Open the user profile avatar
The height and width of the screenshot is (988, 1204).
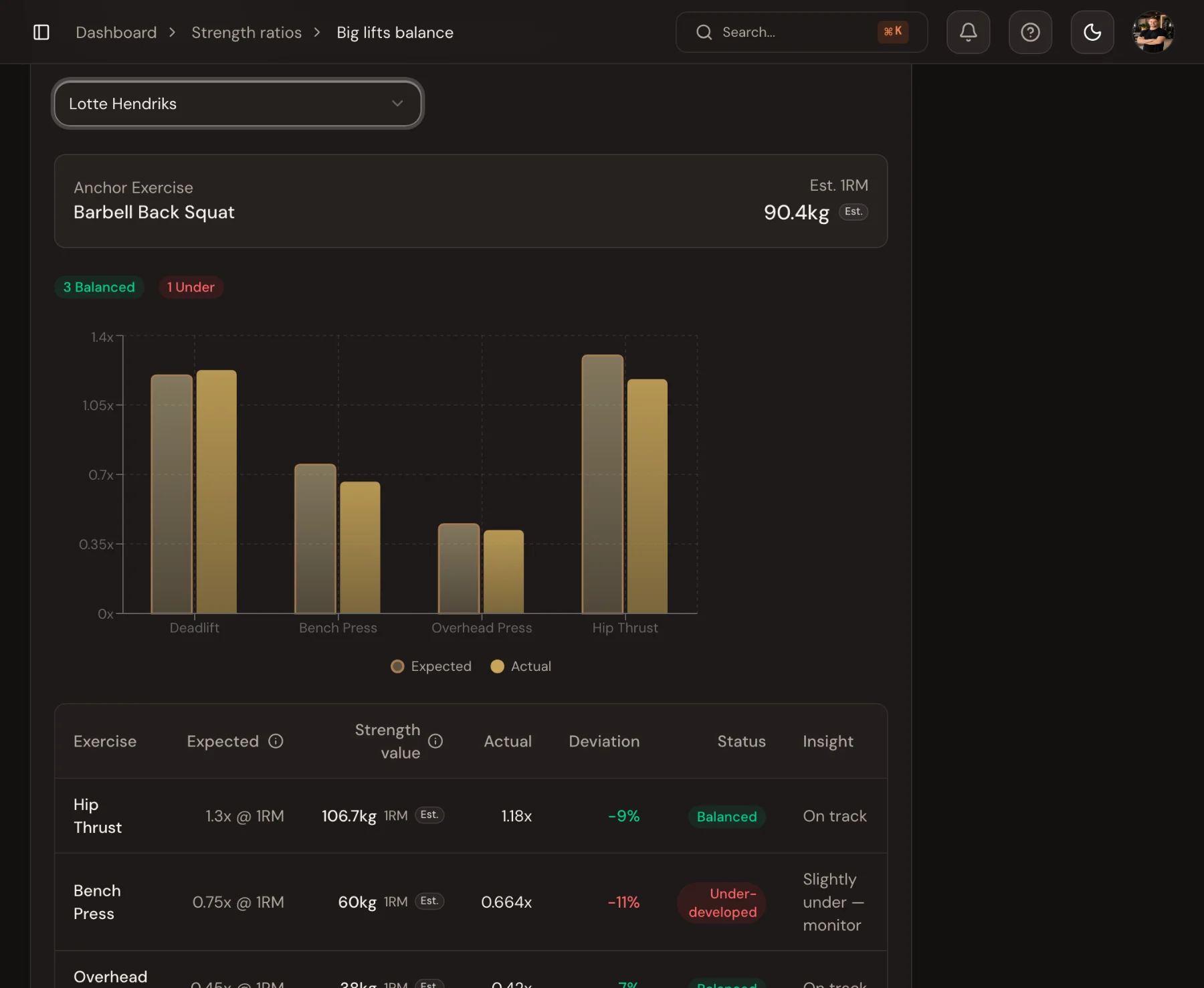tap(1153, 32)
